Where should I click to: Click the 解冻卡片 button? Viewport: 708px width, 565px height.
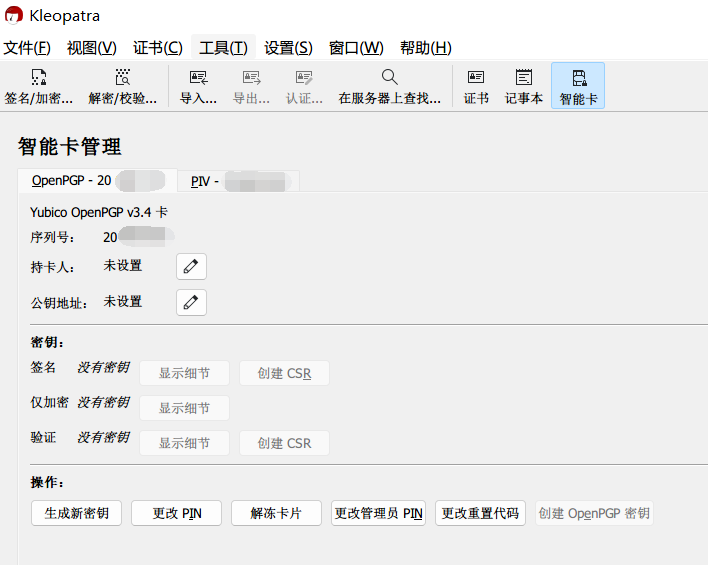[276, 513]
